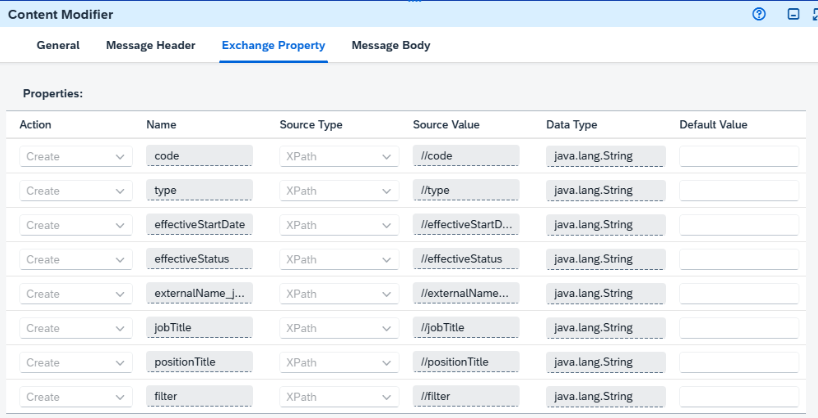Open Source Type dropdown for jobTitle row

click(x=339, y=328)
